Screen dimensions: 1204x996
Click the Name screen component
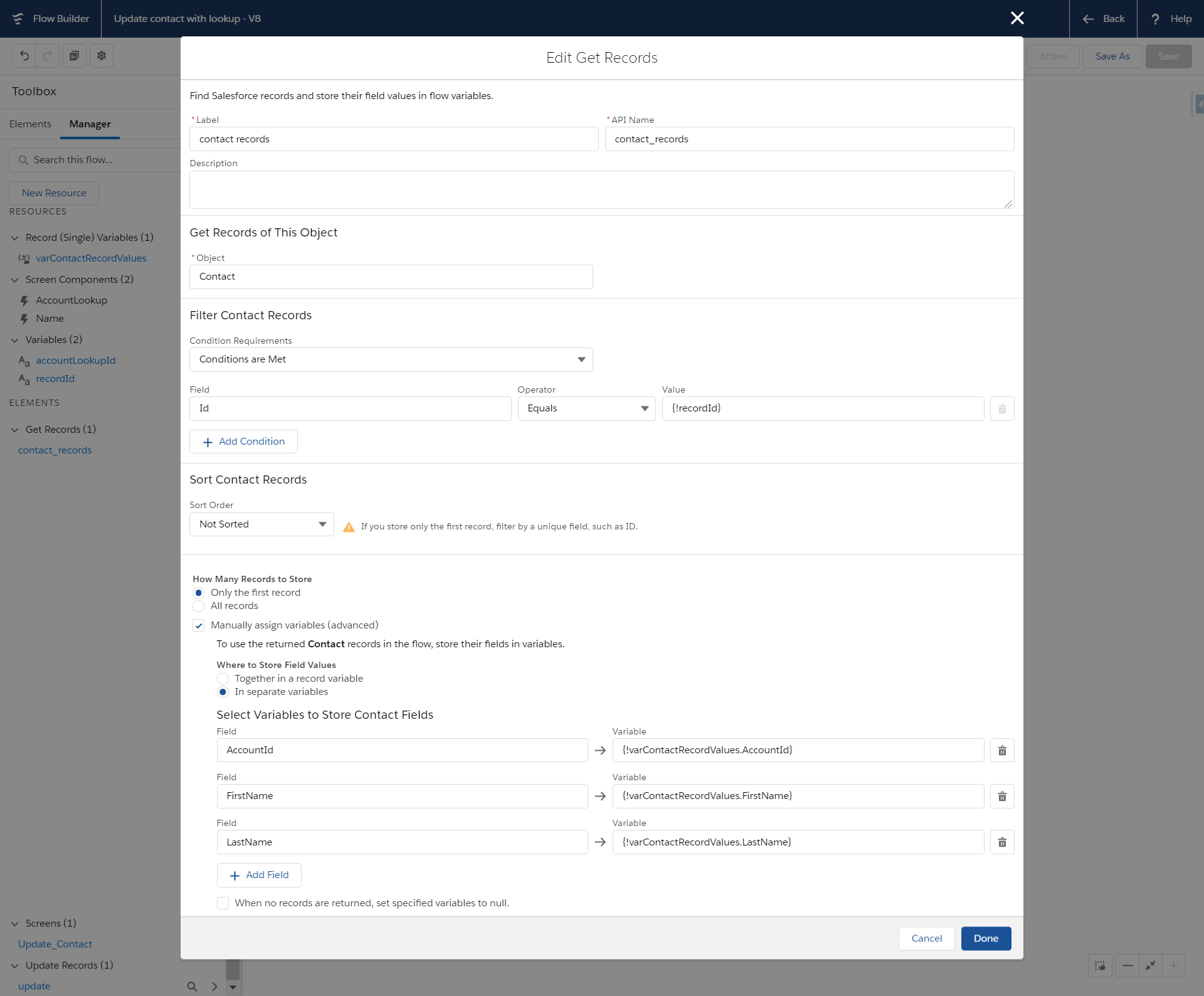pos(50,319)
